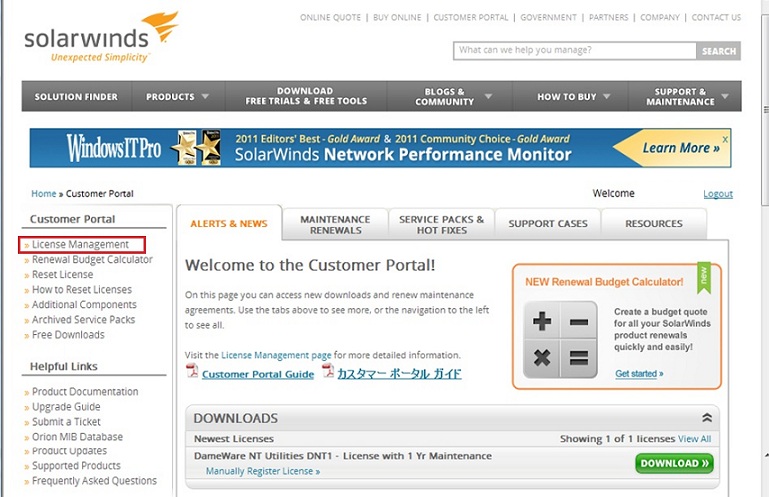Open Online Quote top link
769x497 pixels.
(331, 17)
